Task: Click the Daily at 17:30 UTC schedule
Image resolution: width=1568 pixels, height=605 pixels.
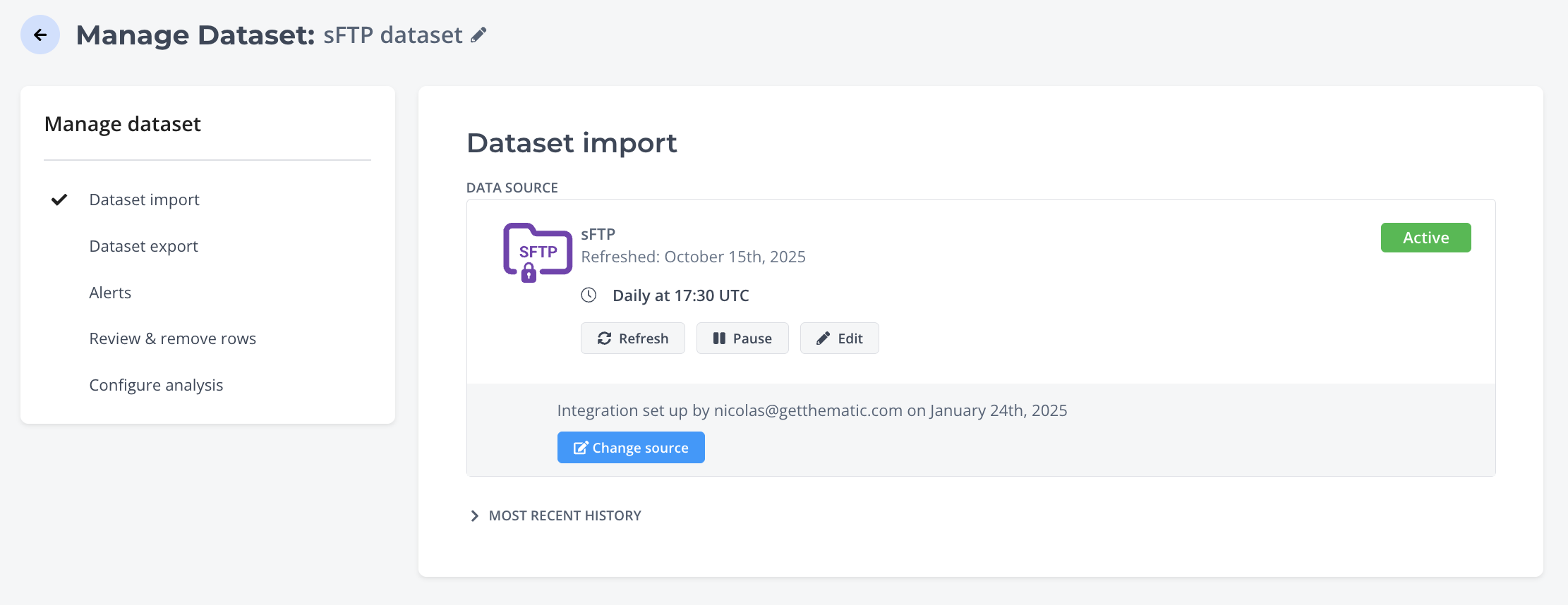Action: pos(680,295)
